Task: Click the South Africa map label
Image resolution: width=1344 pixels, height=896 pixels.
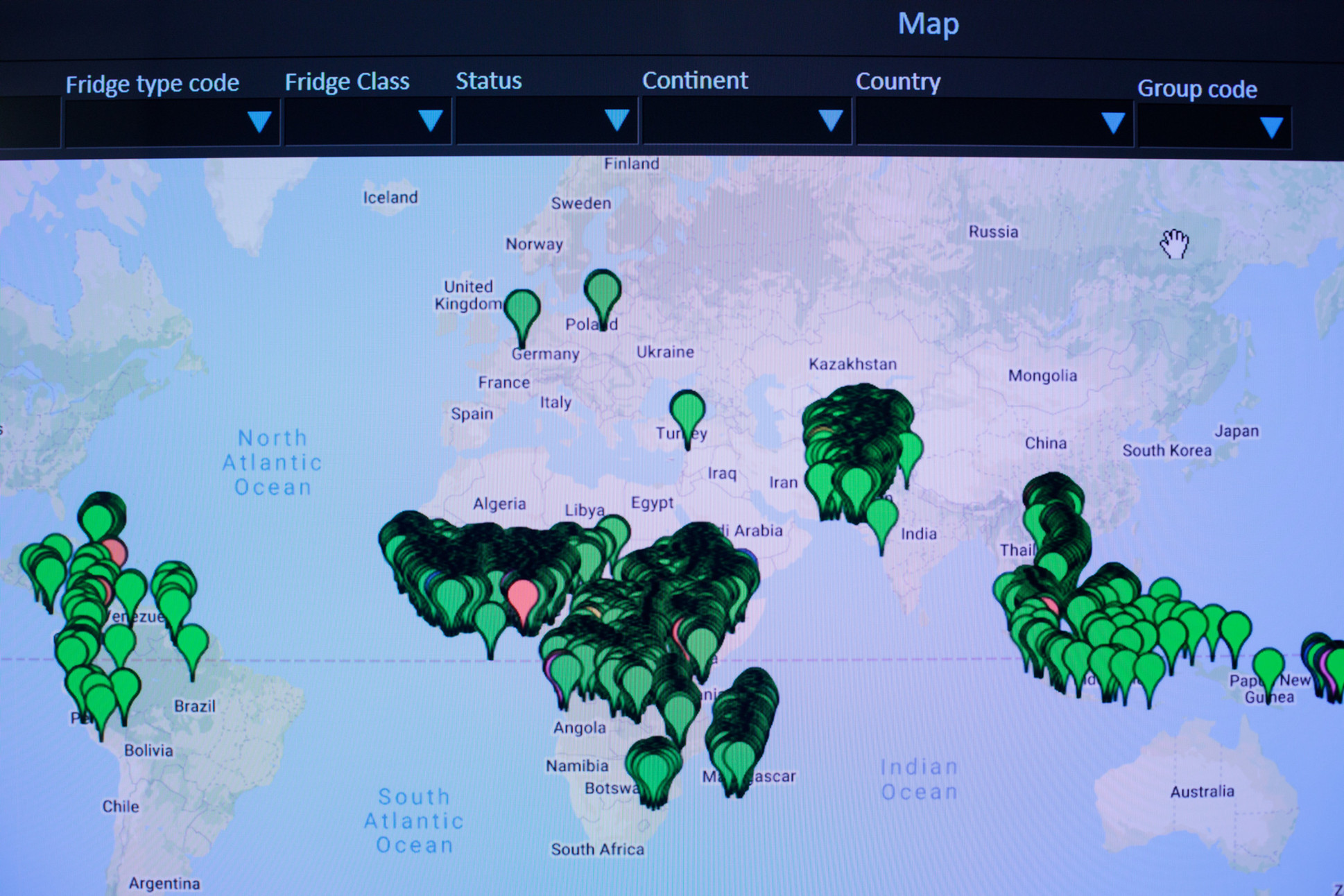Action: point(597,849)
